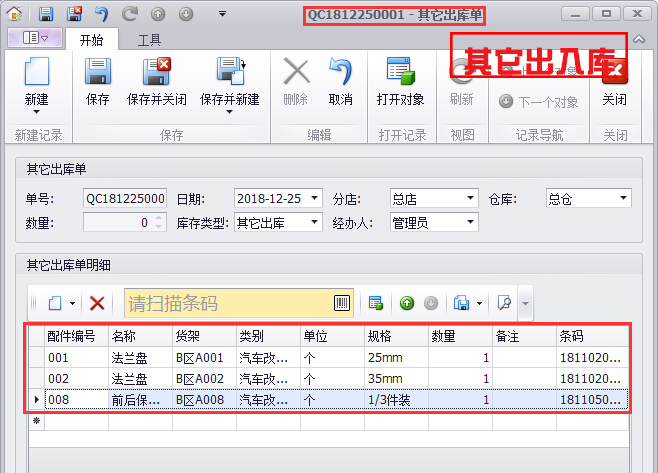Click the quick access undo arrow
The image size is (658, 473).
tap(102, 14)
